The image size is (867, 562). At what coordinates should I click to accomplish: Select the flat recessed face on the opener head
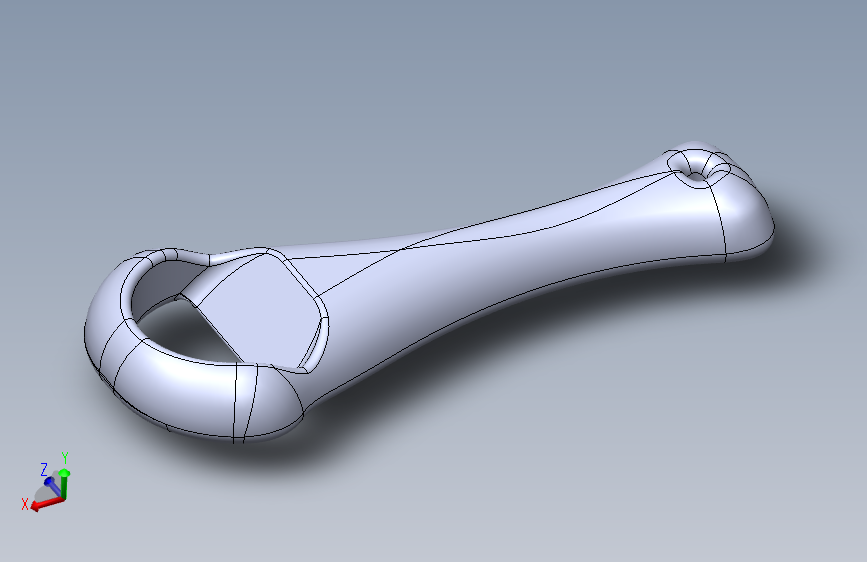point(259,309)
